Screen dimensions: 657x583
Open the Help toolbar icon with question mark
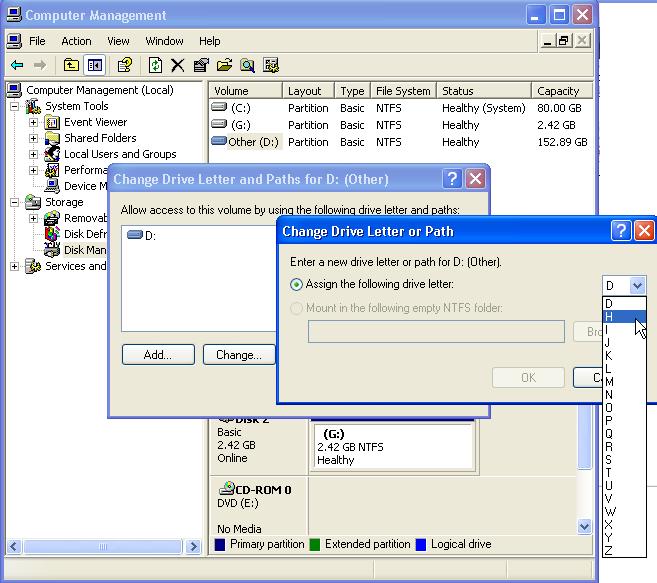coord(124,65)
